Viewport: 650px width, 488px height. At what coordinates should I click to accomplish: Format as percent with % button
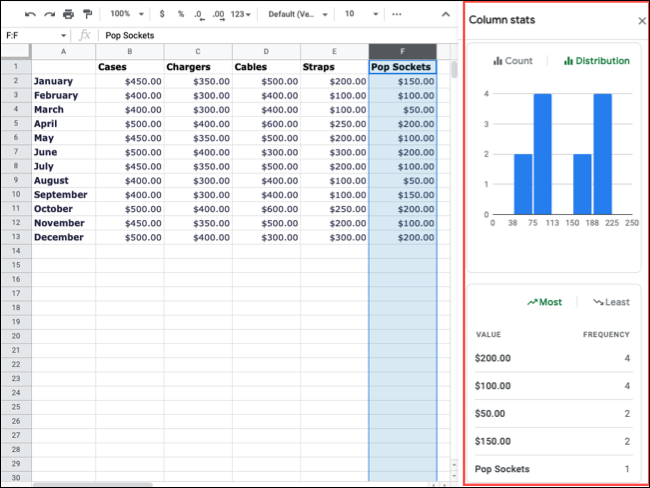click(x=181, y=14)
